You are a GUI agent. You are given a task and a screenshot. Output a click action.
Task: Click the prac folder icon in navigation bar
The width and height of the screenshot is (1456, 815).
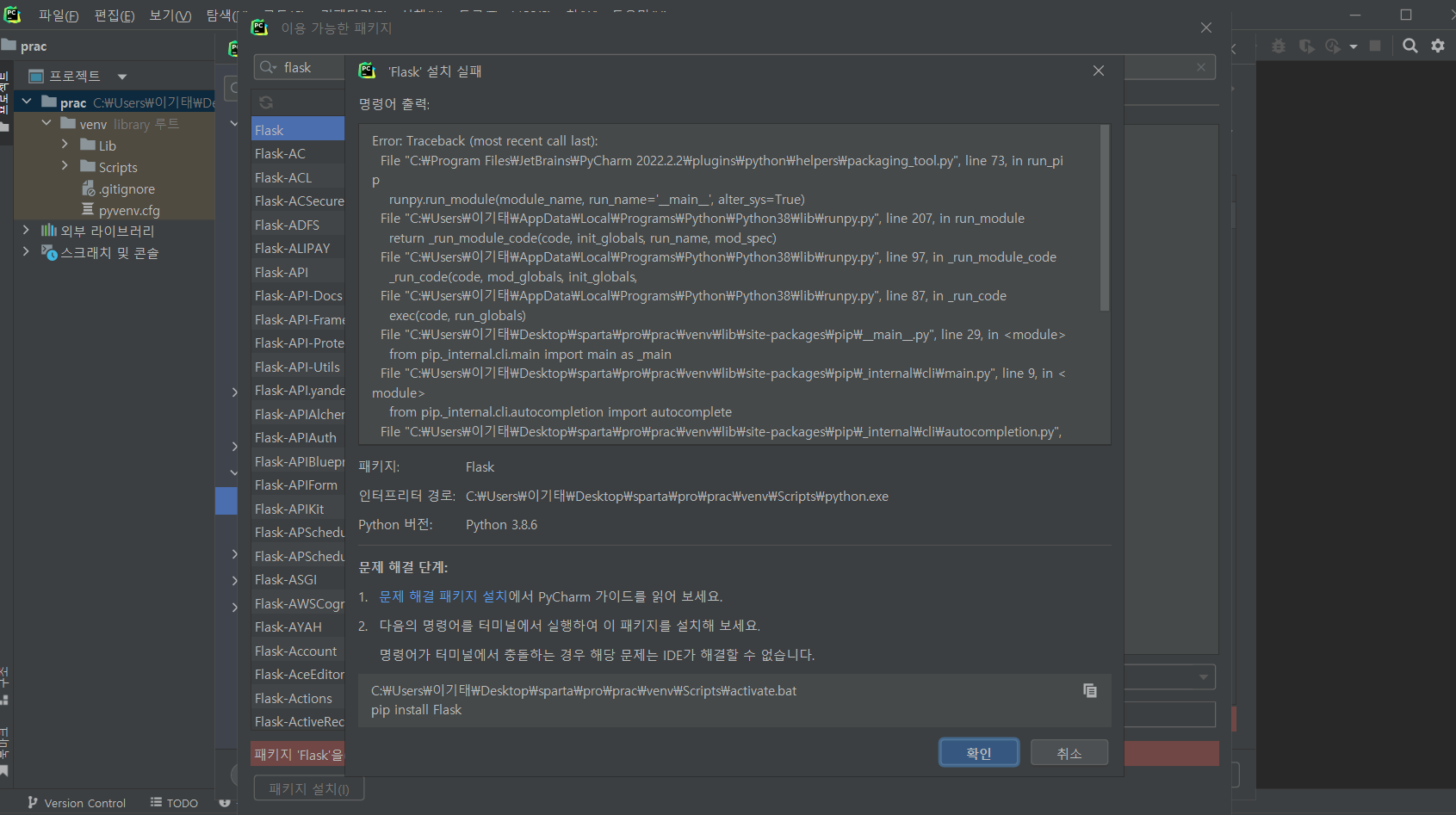[9, 45]
